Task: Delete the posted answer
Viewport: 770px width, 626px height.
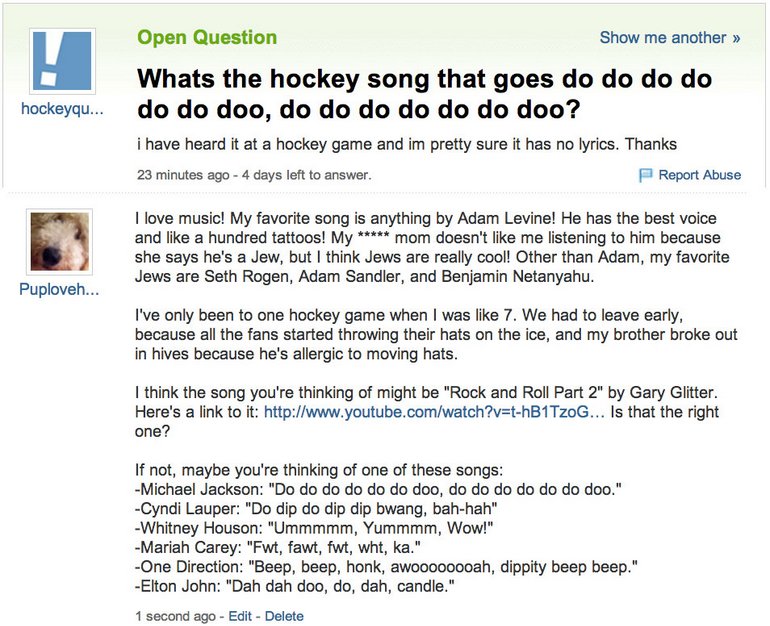Action: pyautogui.click(x=284, y=616)
